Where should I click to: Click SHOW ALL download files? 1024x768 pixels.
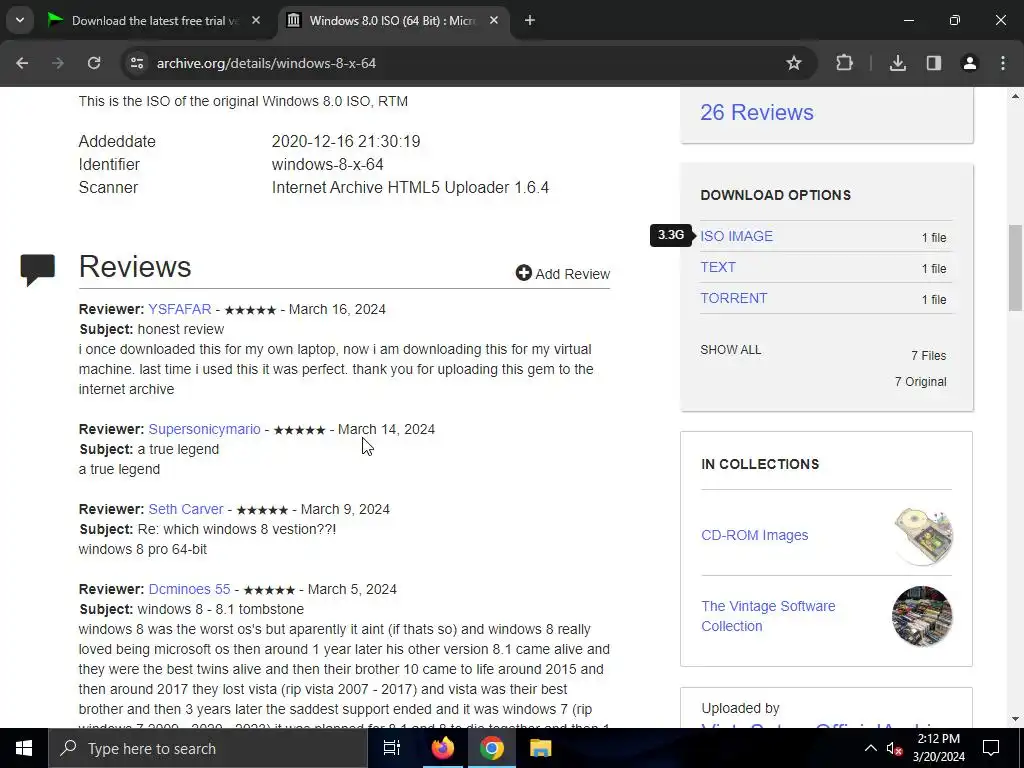731,350
